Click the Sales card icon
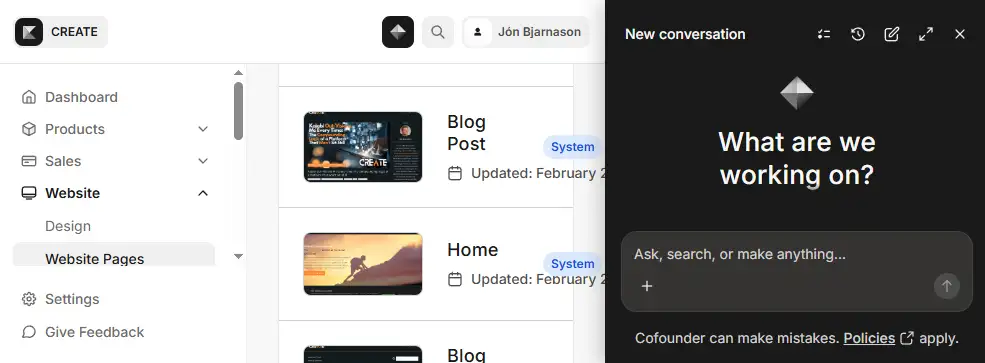This screenshot has width=985, height=363. tap(29, 161)
